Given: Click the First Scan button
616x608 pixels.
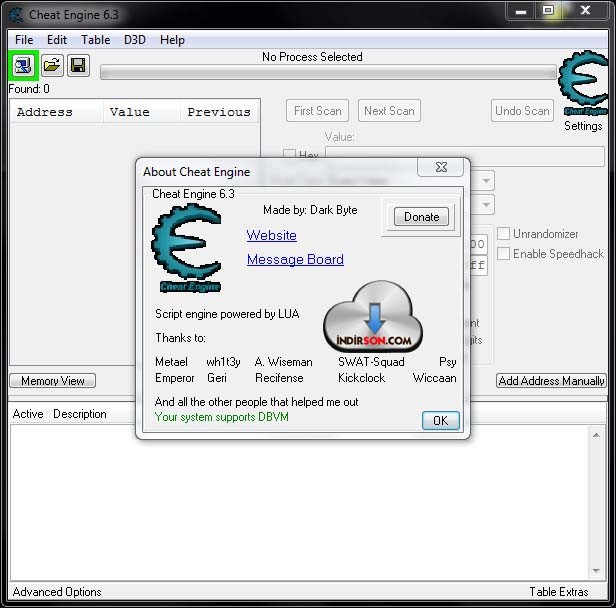Looking at the screenshot, I should [317, 111].
